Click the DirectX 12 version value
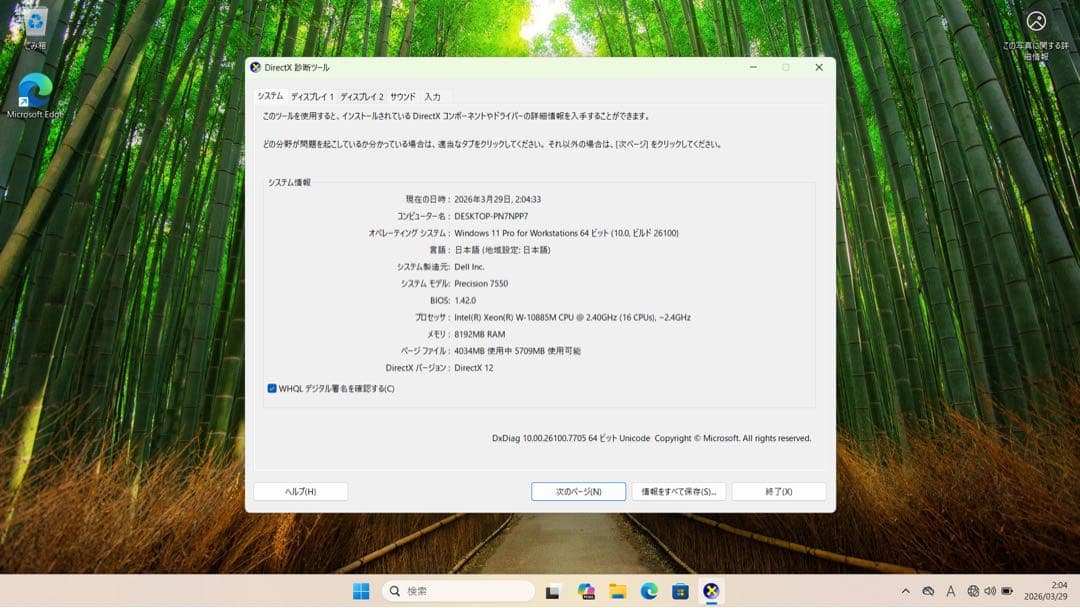This screenshot has height=608, width=1080. [x=474, y=368]
